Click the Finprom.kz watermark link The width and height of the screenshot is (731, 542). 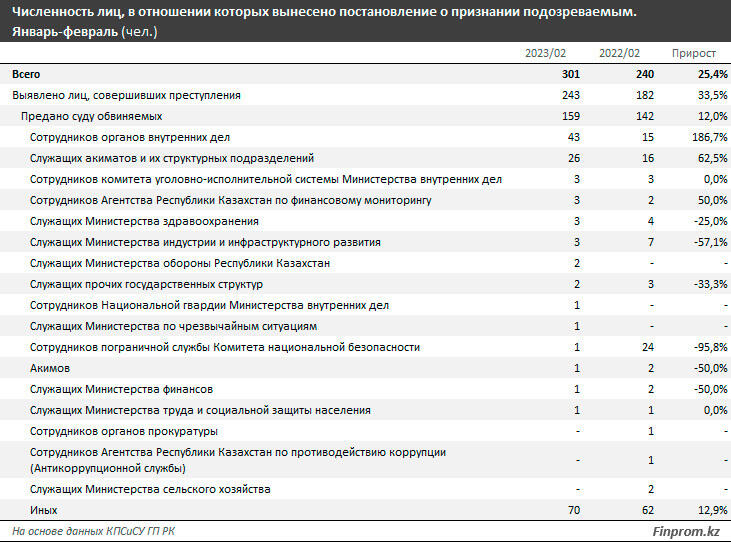click(x=687, y=531)
